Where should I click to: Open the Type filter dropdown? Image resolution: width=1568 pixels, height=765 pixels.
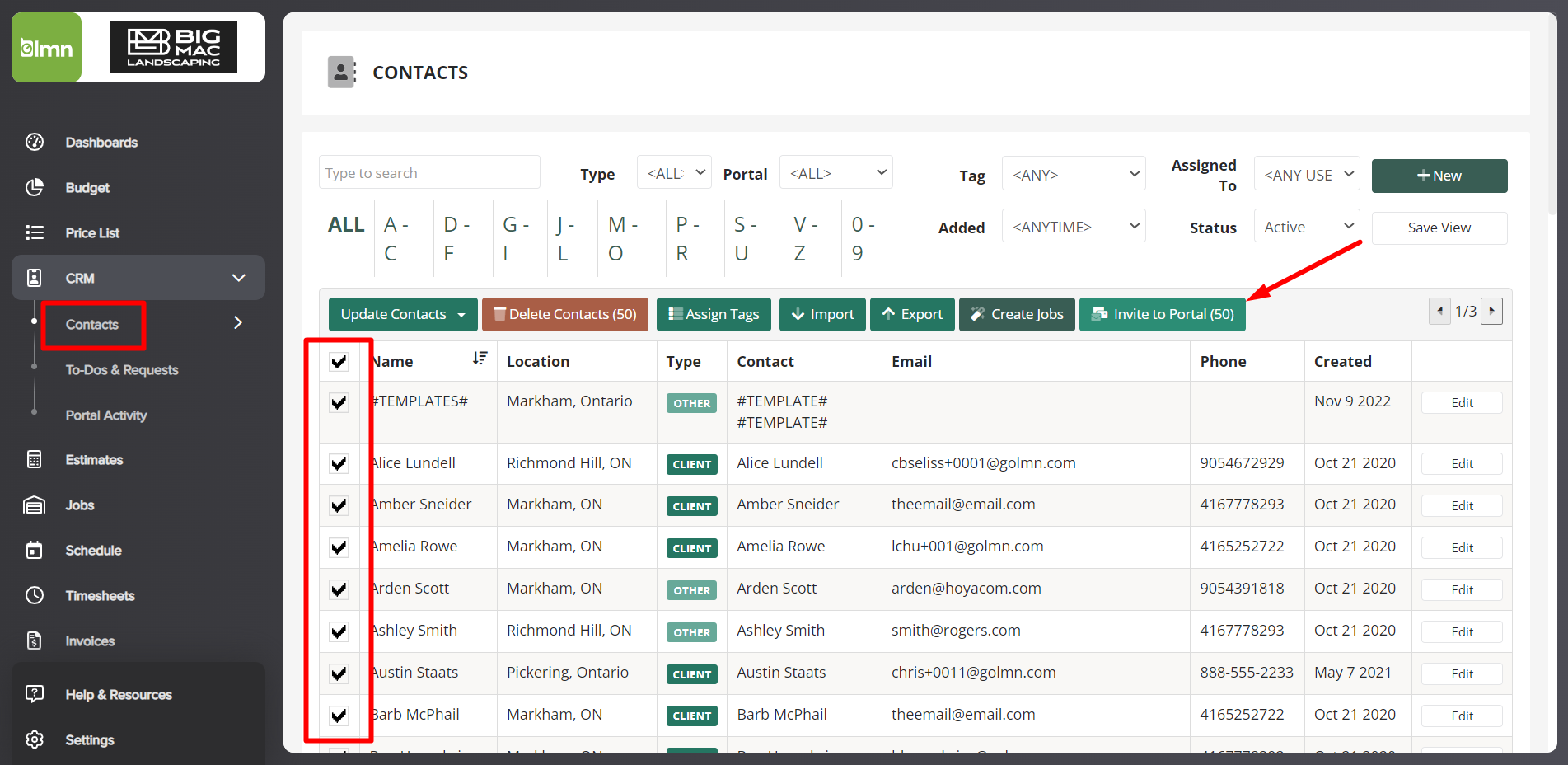[674, 172]
